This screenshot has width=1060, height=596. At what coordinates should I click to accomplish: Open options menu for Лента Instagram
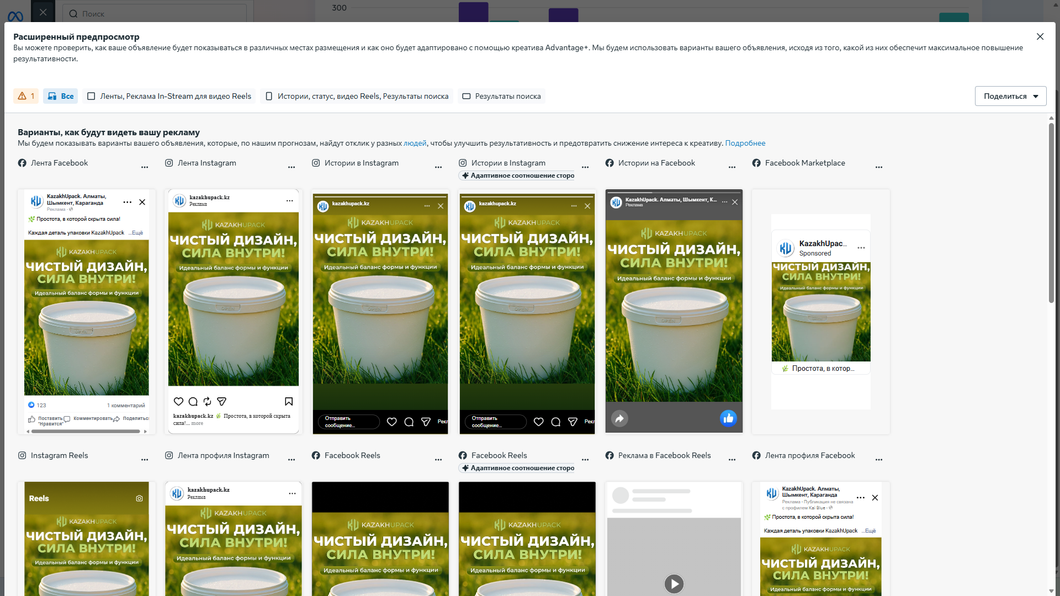point(291,167)
